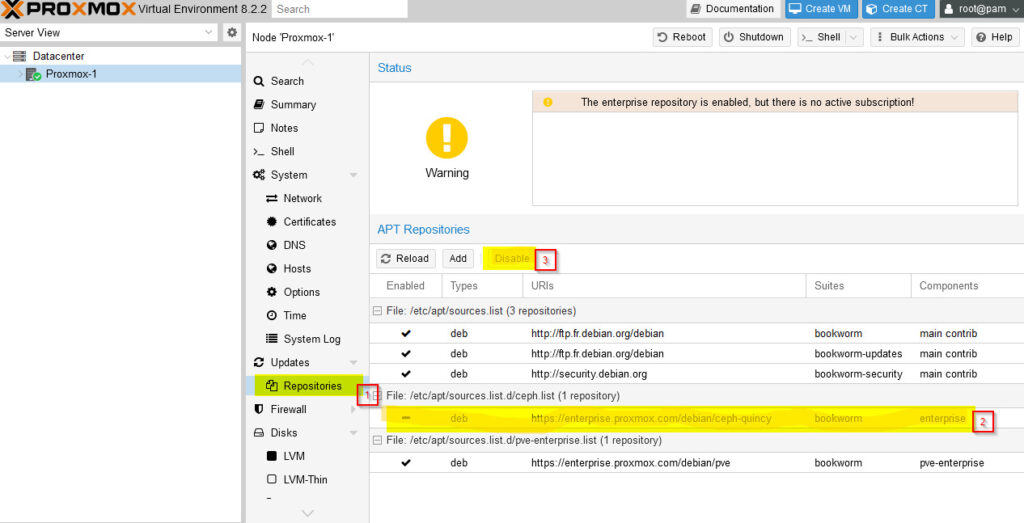Select the Disks menu item
This screenshot has width=1024, height=523.
pyautogui.click(x=283, y=433)
